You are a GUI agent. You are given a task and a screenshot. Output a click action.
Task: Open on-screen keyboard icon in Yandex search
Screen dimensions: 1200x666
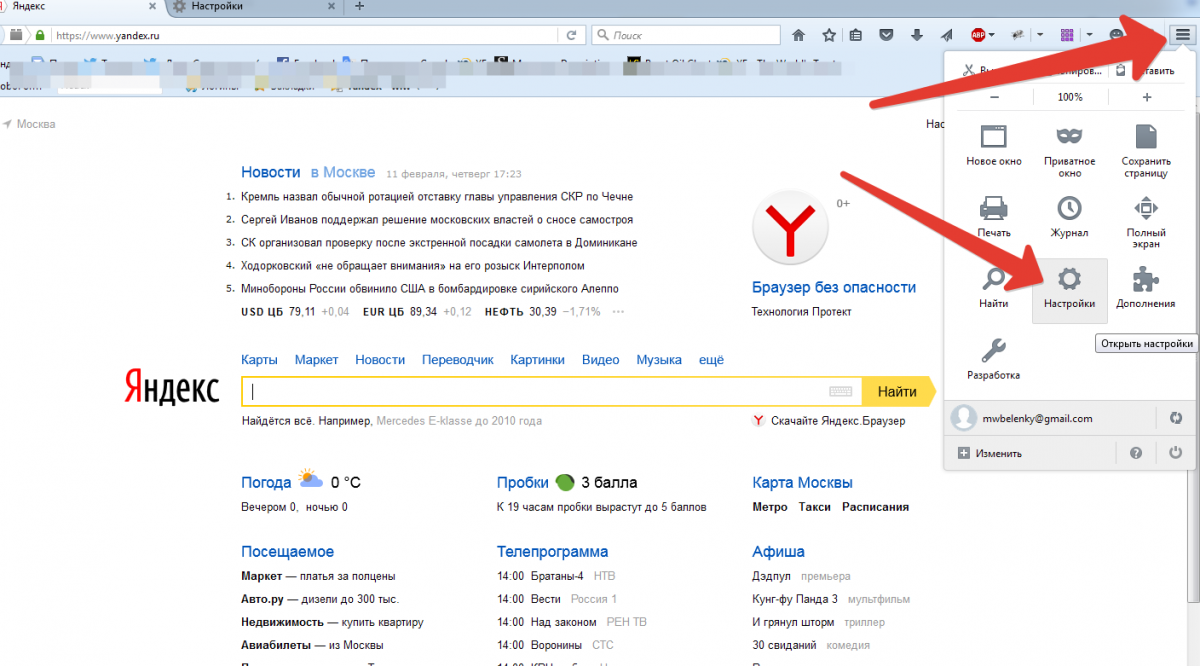841,392
